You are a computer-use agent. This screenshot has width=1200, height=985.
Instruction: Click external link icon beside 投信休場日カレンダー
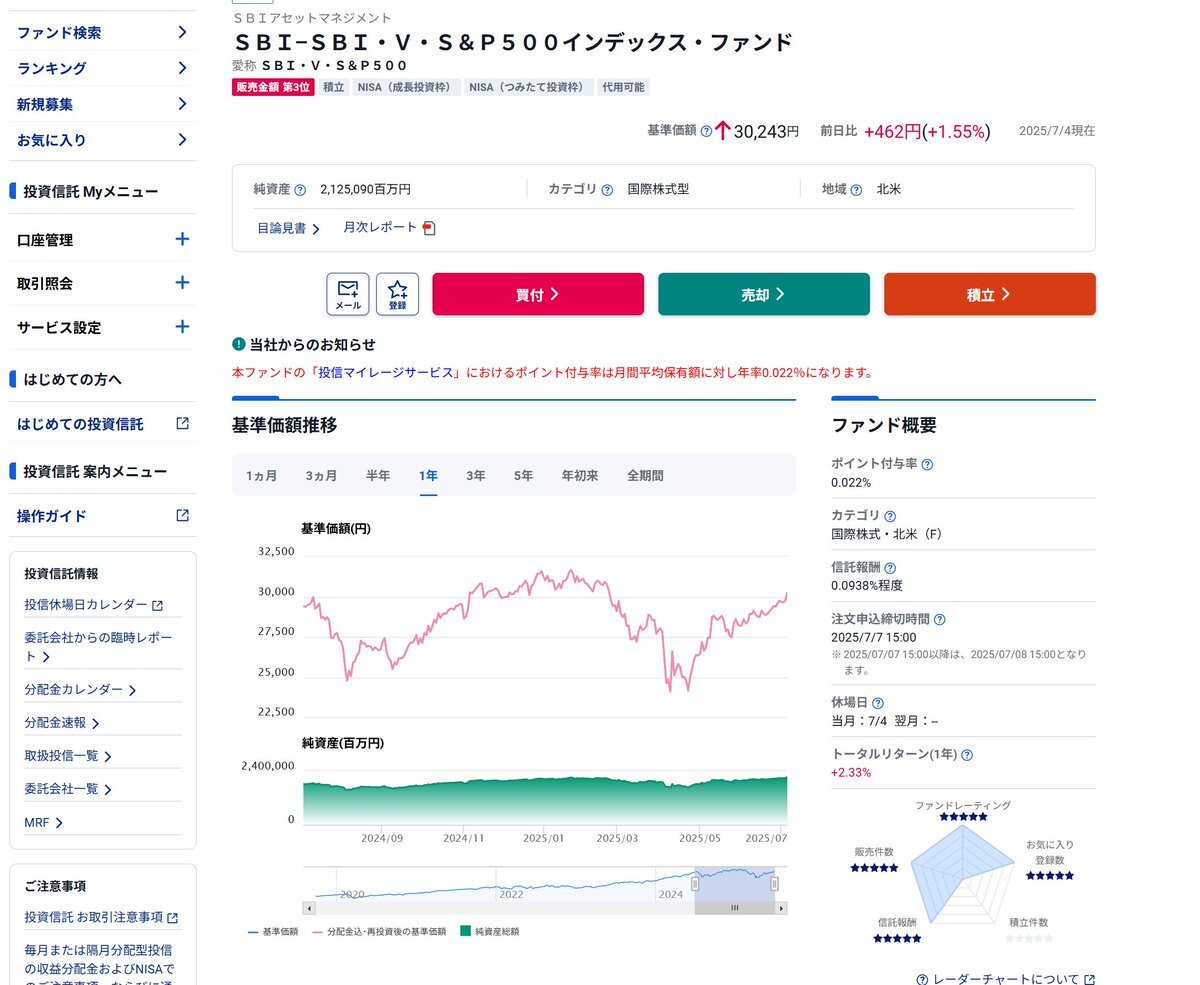(x=157, y=605)
